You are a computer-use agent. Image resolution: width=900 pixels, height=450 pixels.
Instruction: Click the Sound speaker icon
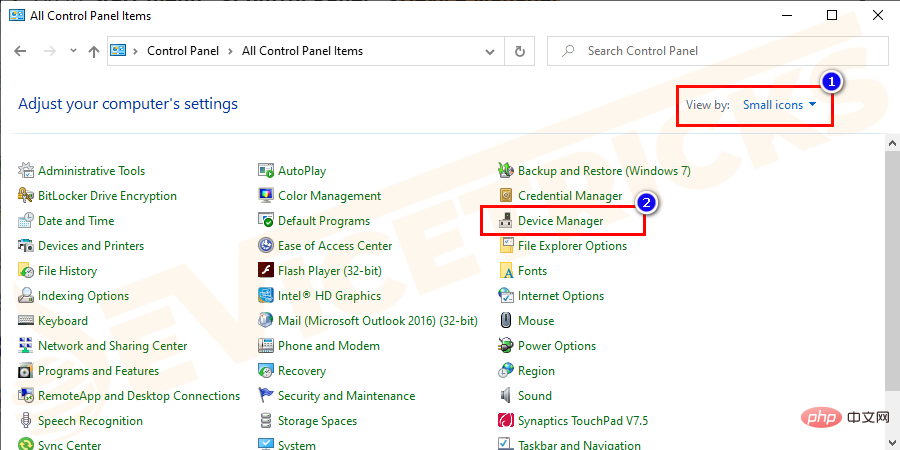tap(506, 395)
